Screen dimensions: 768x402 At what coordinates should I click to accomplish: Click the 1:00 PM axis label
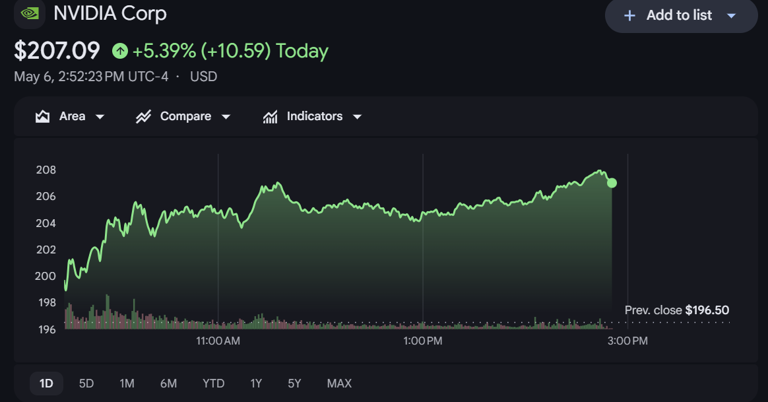coord(423,341)
